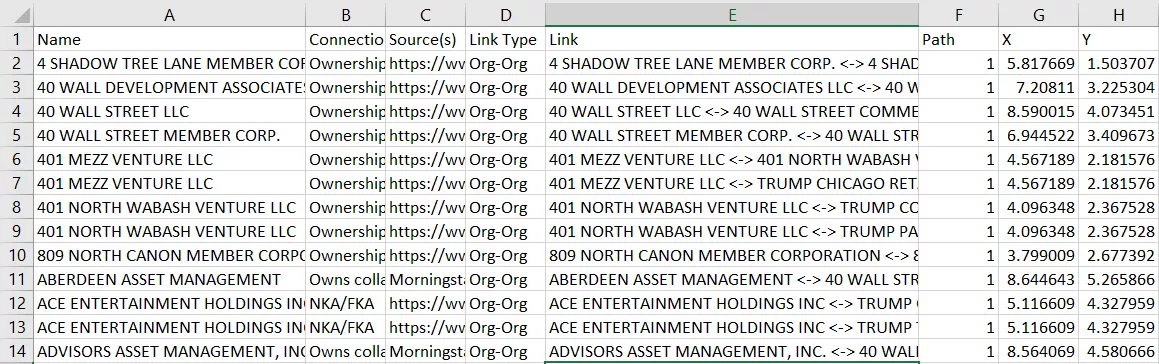Select name cell '809 NORTH CANON MEMBER'
This screenshot has height=364, width=1159.
(x=169, y=255)
